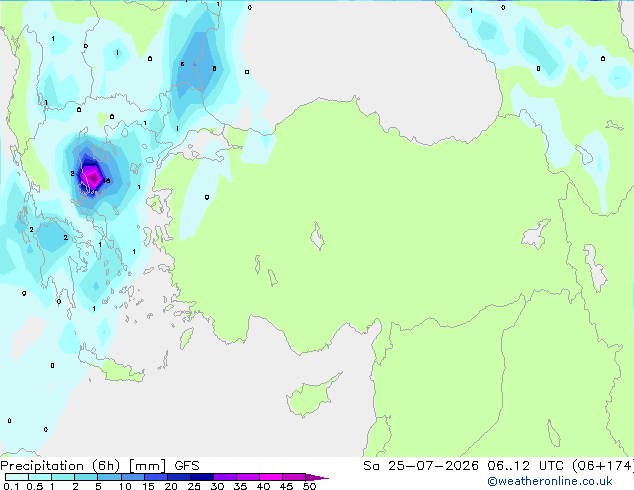Choose the 2–5 mm legend color swatch
The image size is (634, 490).
coord(86,477)
